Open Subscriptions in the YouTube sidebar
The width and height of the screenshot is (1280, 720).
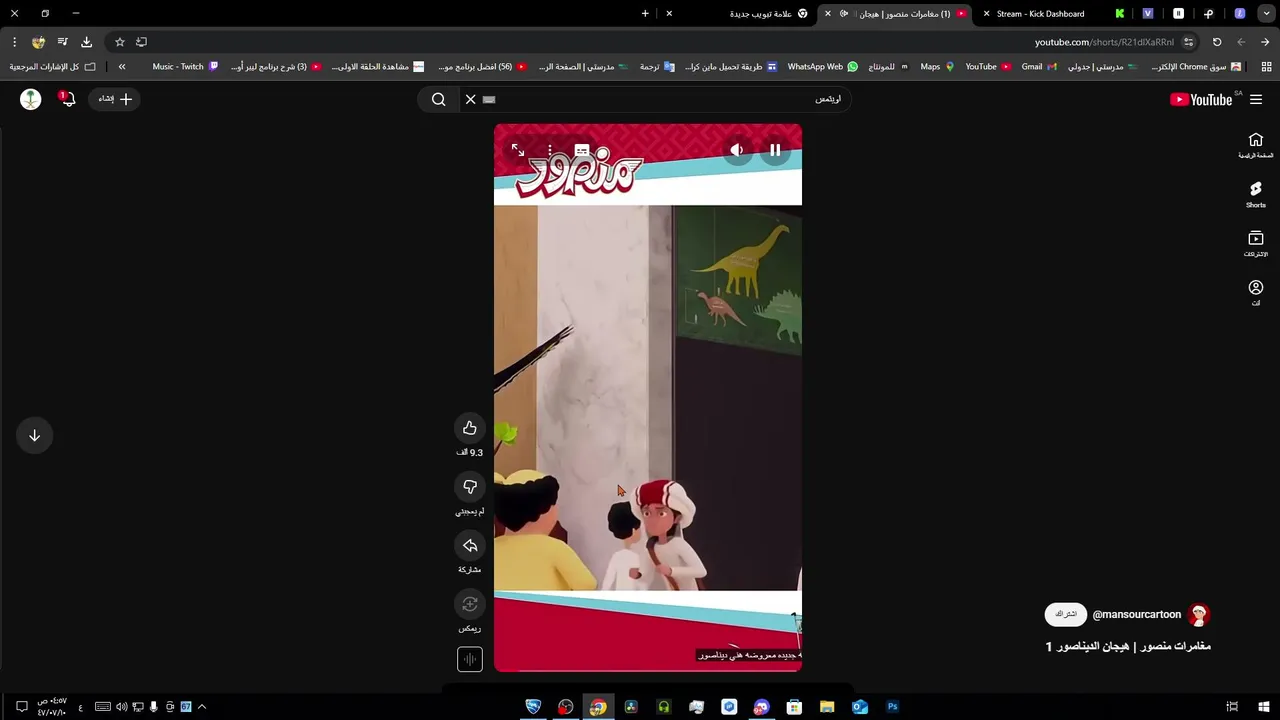coord(1256,243)
